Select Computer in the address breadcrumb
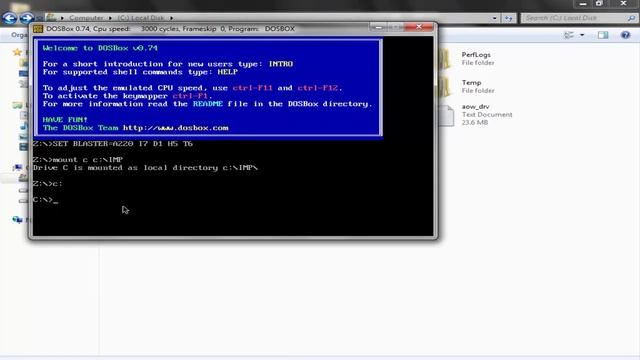640x360 pixels. tap(86, 18)
